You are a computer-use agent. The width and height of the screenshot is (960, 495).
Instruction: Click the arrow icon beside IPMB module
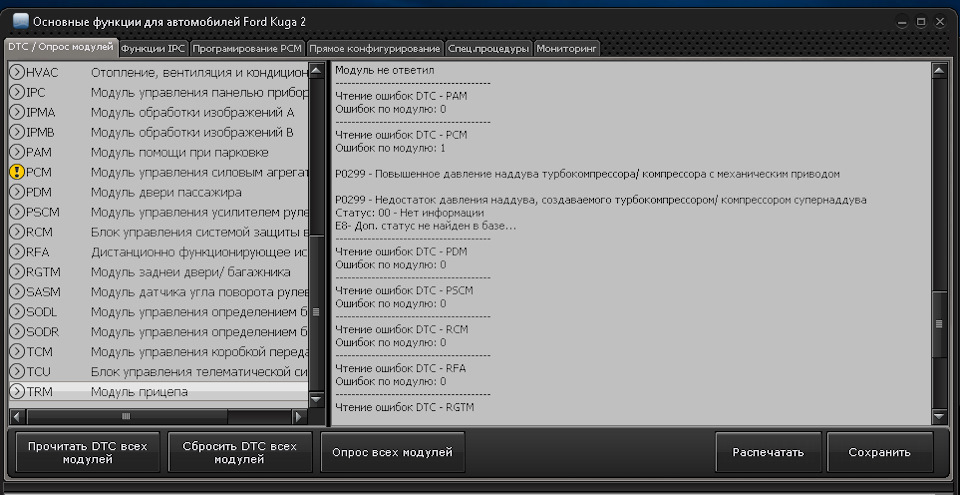click(18, 132)
